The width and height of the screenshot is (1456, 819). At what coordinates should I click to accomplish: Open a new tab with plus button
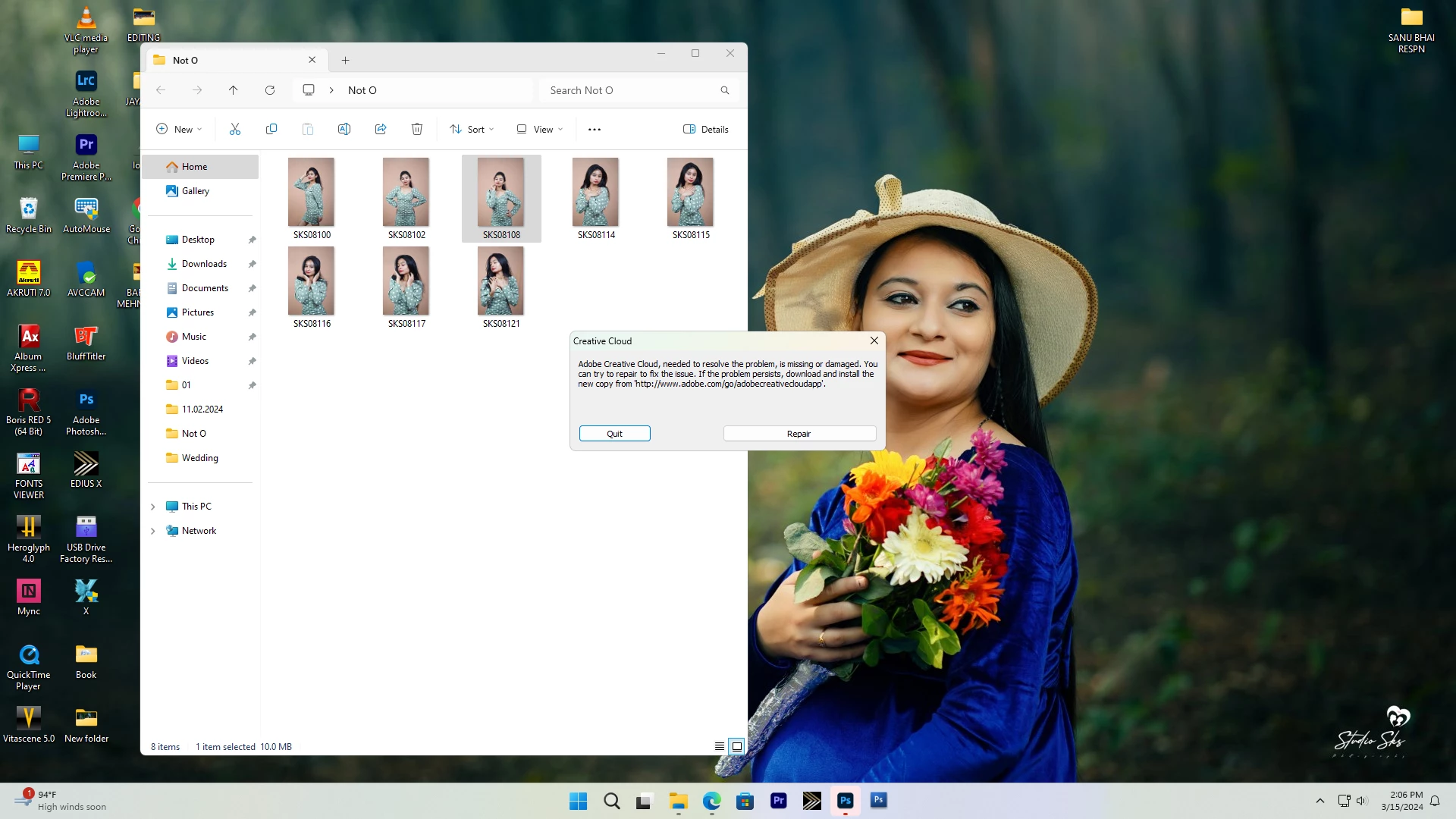(345, 61)
